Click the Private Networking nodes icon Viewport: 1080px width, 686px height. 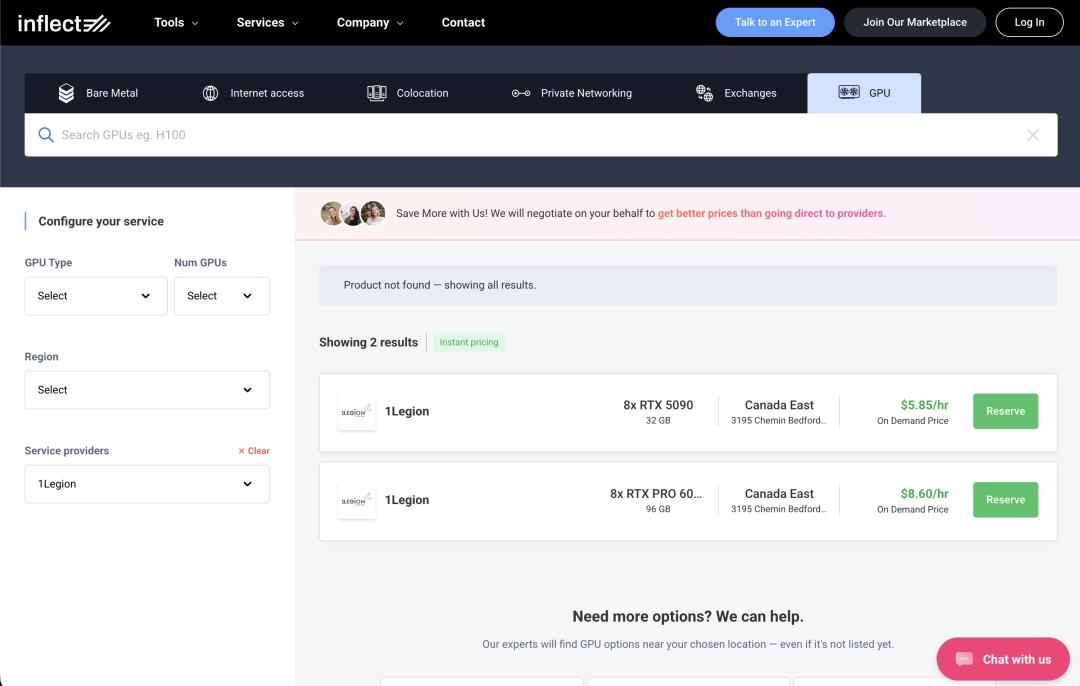click(521, 93)
